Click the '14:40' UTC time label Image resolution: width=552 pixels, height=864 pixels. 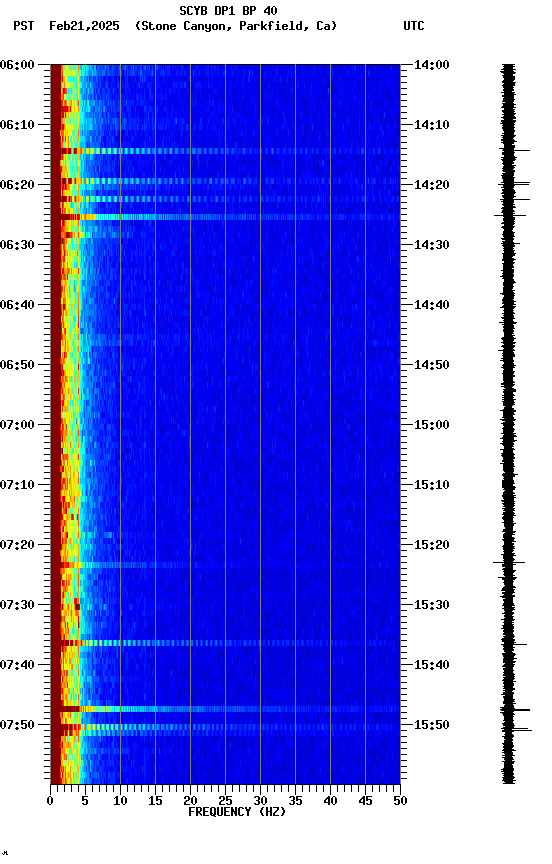(x=432, y=305)
